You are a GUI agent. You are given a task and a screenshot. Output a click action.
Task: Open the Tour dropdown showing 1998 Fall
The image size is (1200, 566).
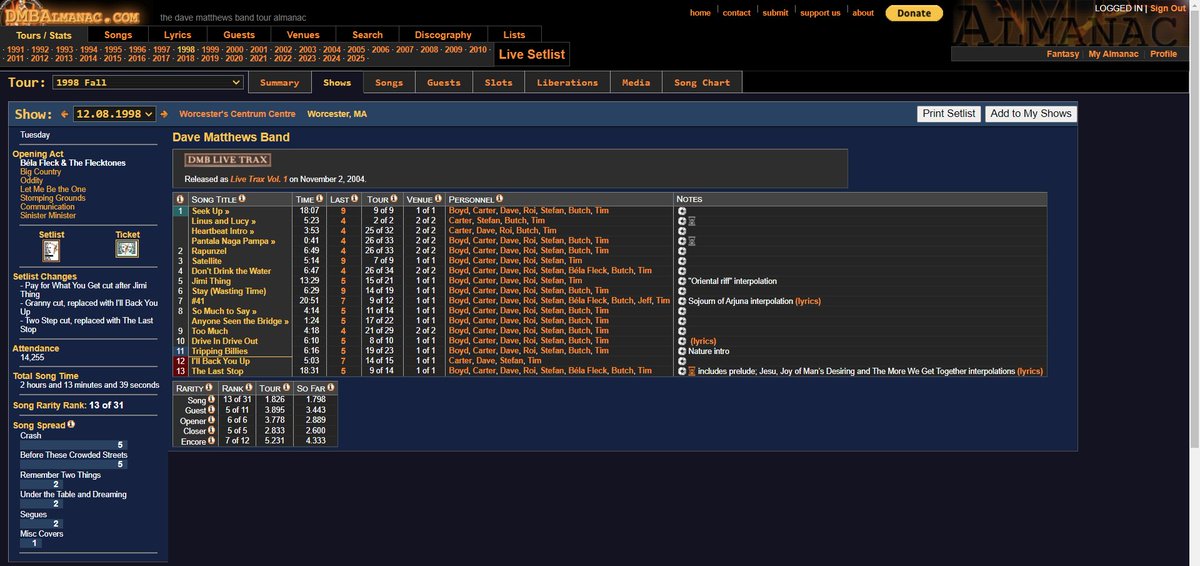(x=148, y=82)
